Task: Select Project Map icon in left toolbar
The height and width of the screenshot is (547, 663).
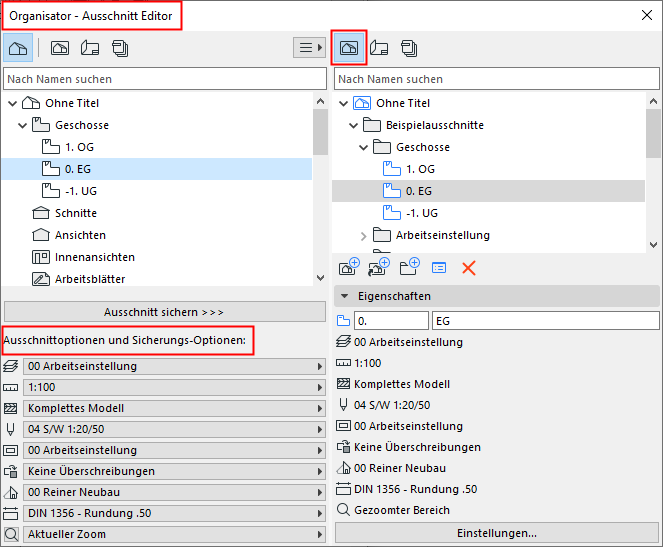Action: coord(18,48)
